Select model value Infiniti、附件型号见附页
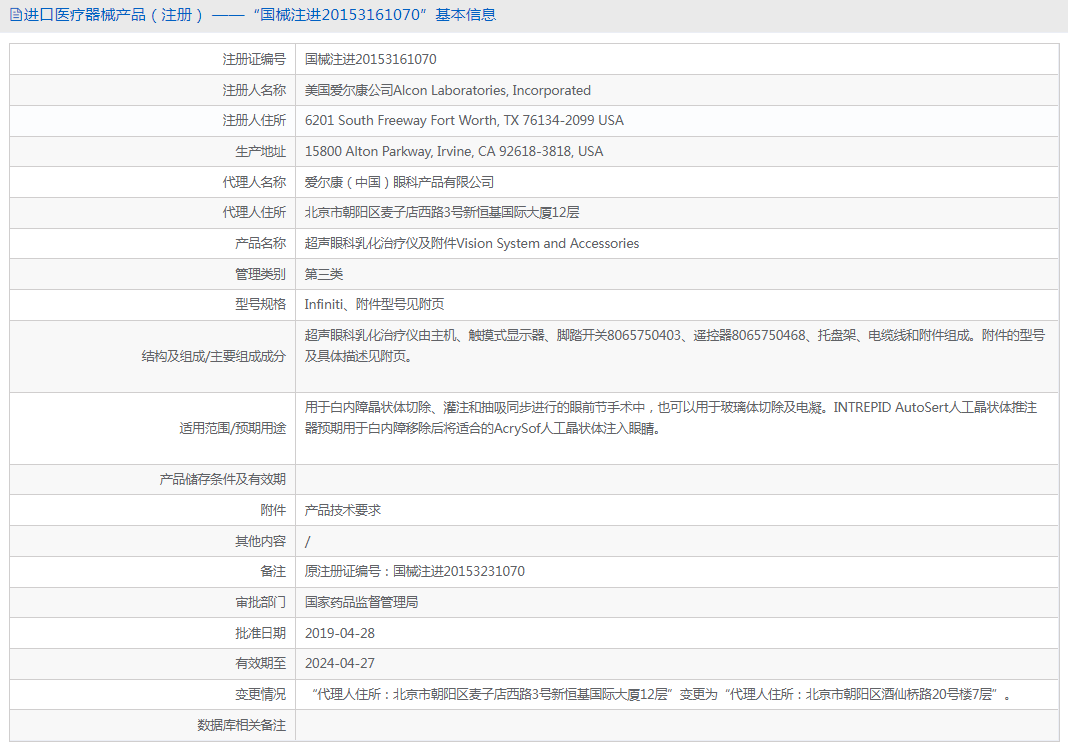 coord(374,304)
